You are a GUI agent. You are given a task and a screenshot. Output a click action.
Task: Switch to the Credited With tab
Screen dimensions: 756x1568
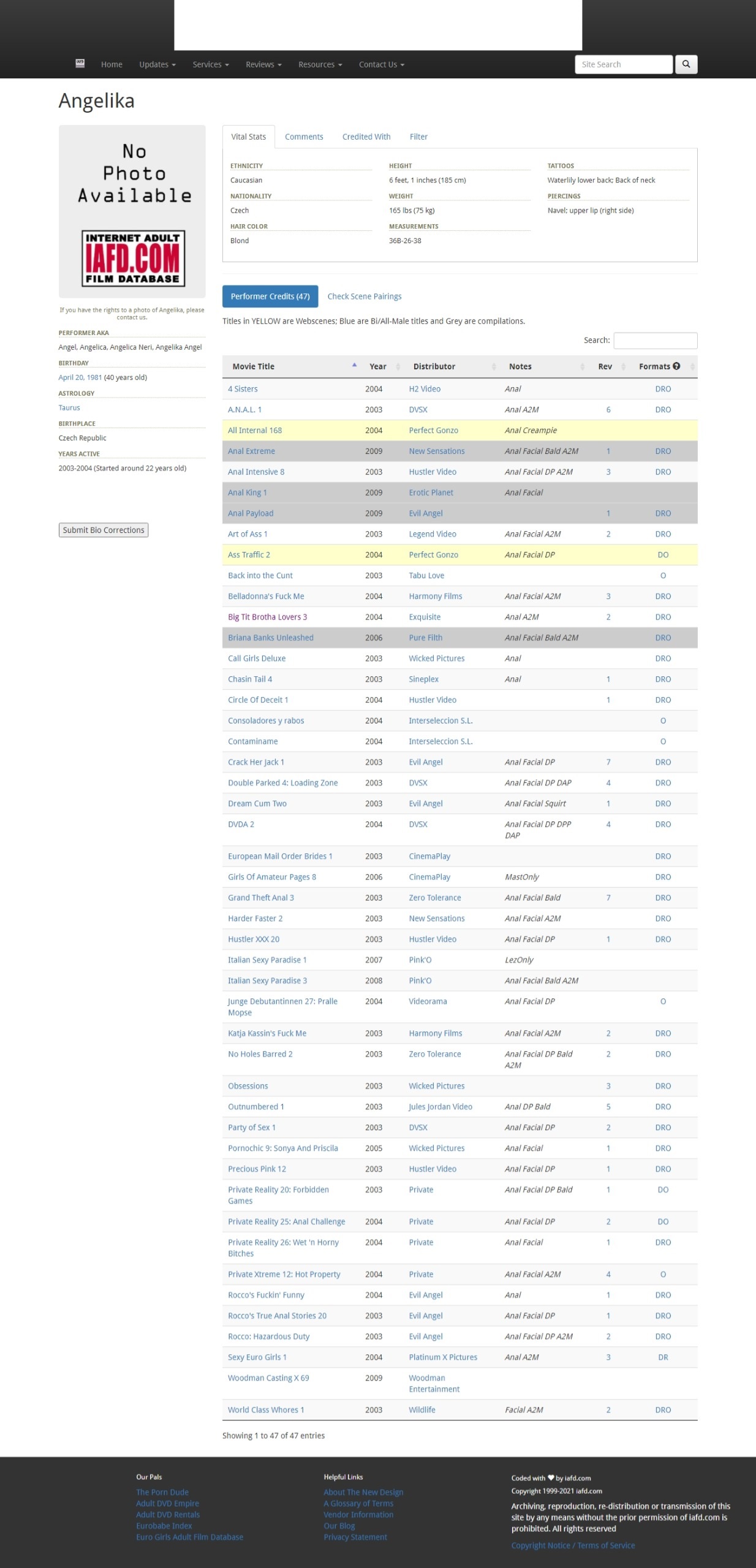pos(366,137)
